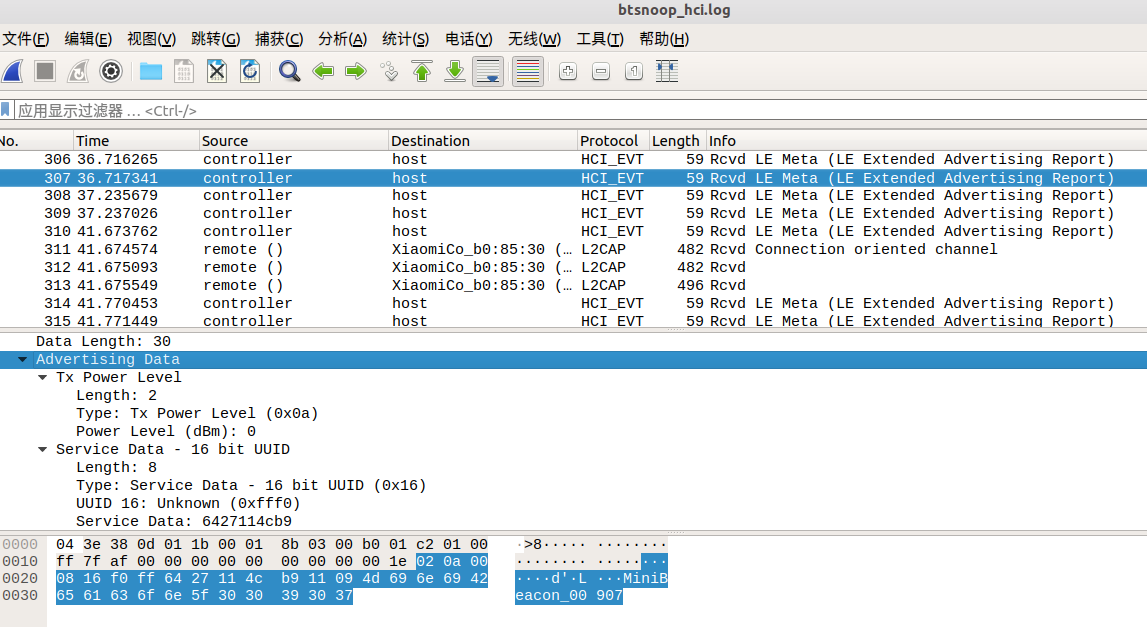This screenshot has height=627, width=1147.
Task: Click the resize columns toolbar icon
Action: [667, 71]
